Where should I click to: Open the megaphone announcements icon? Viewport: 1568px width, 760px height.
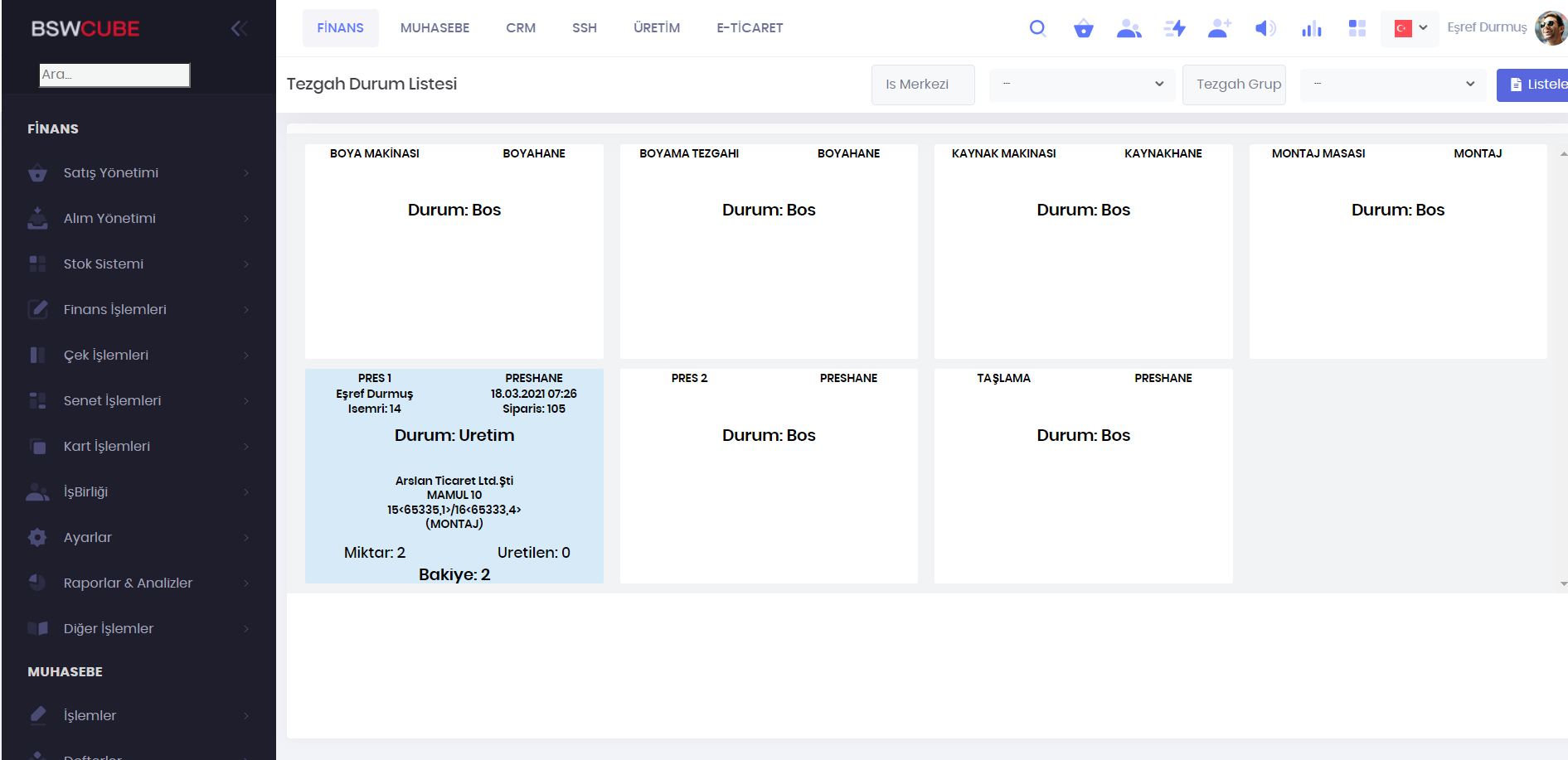point(1265,29)
